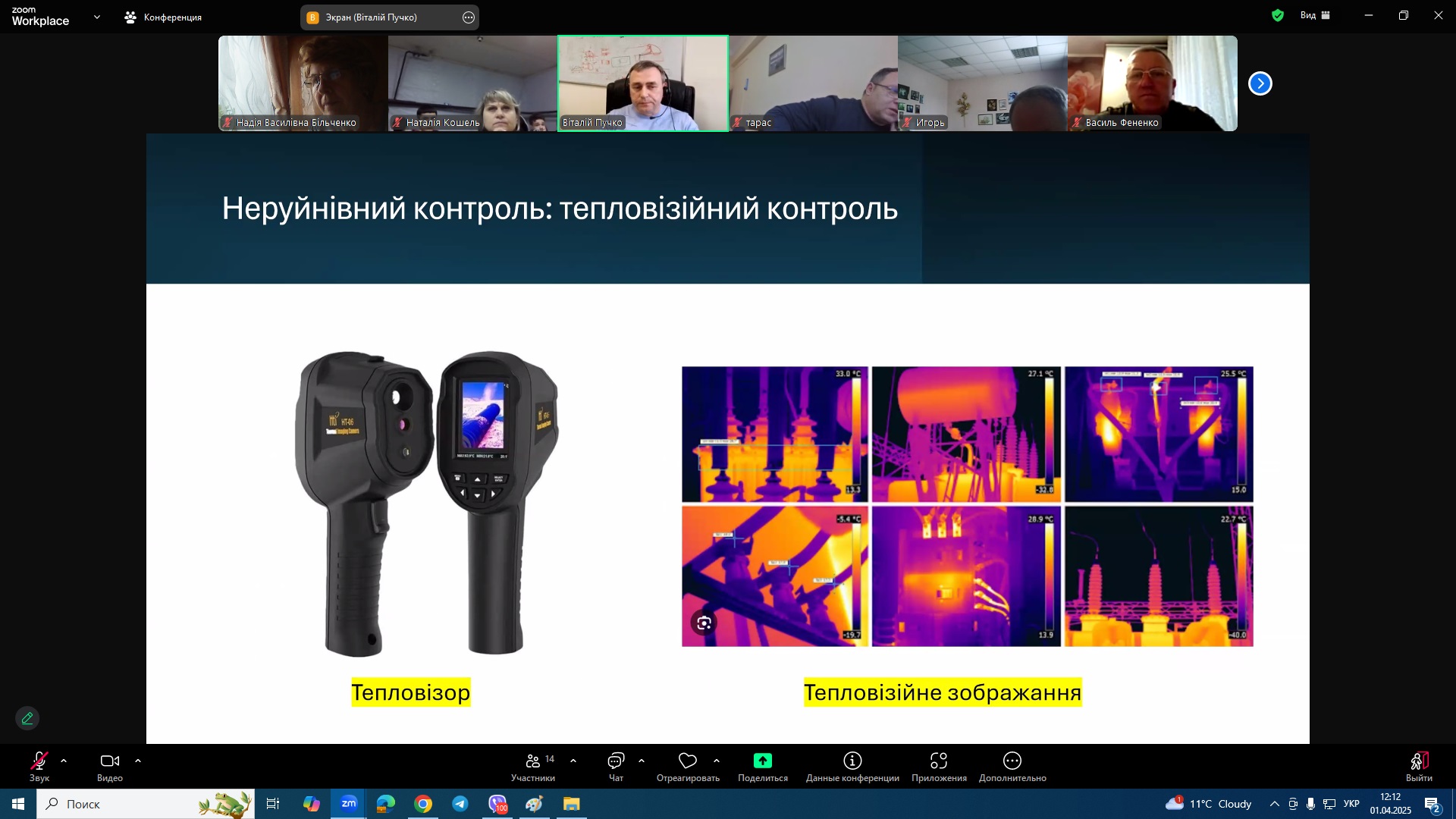Open the Дополнительно more options menu
Screen dimensions: 1456x819
1012,761
